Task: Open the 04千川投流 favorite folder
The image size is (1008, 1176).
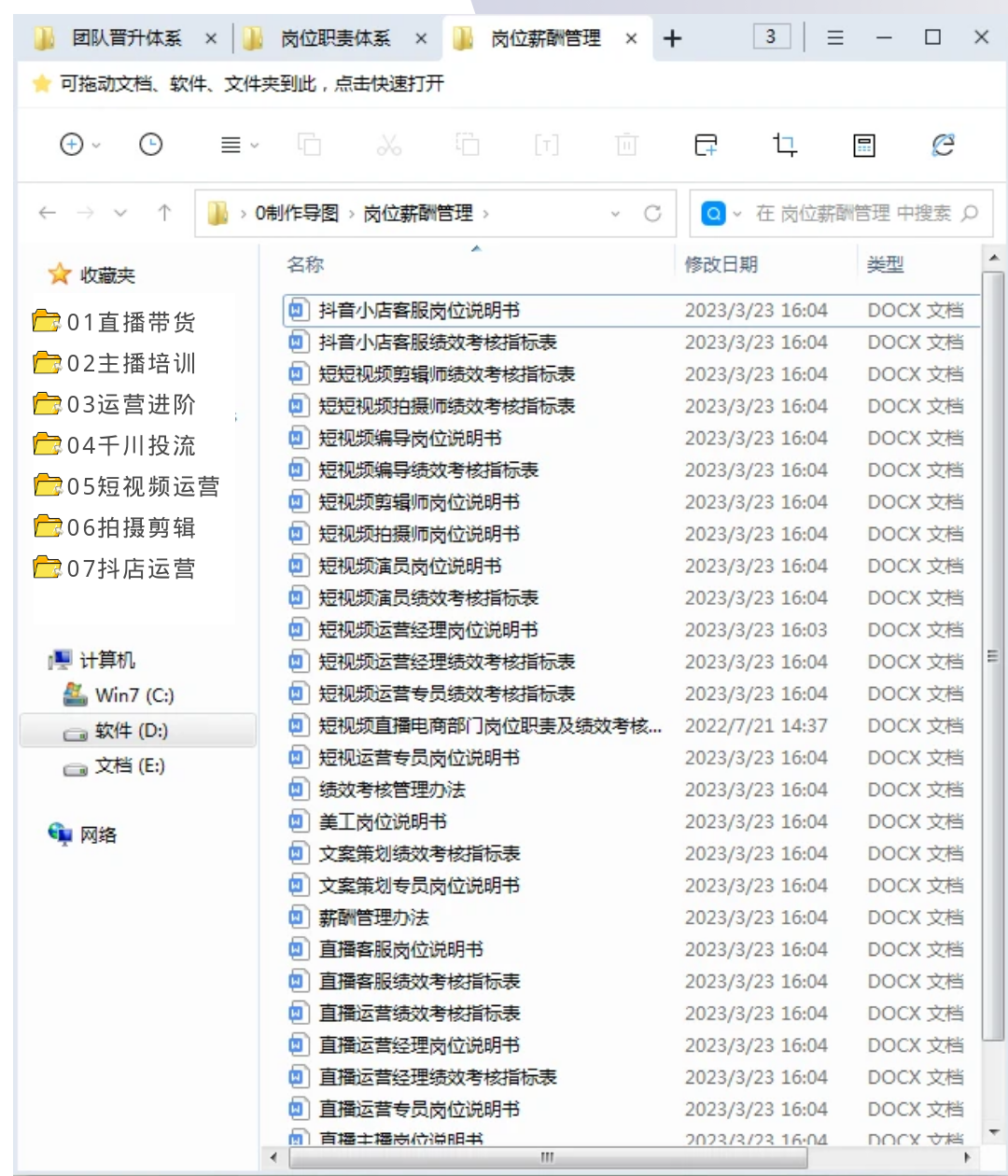Action: click(114, 445)
